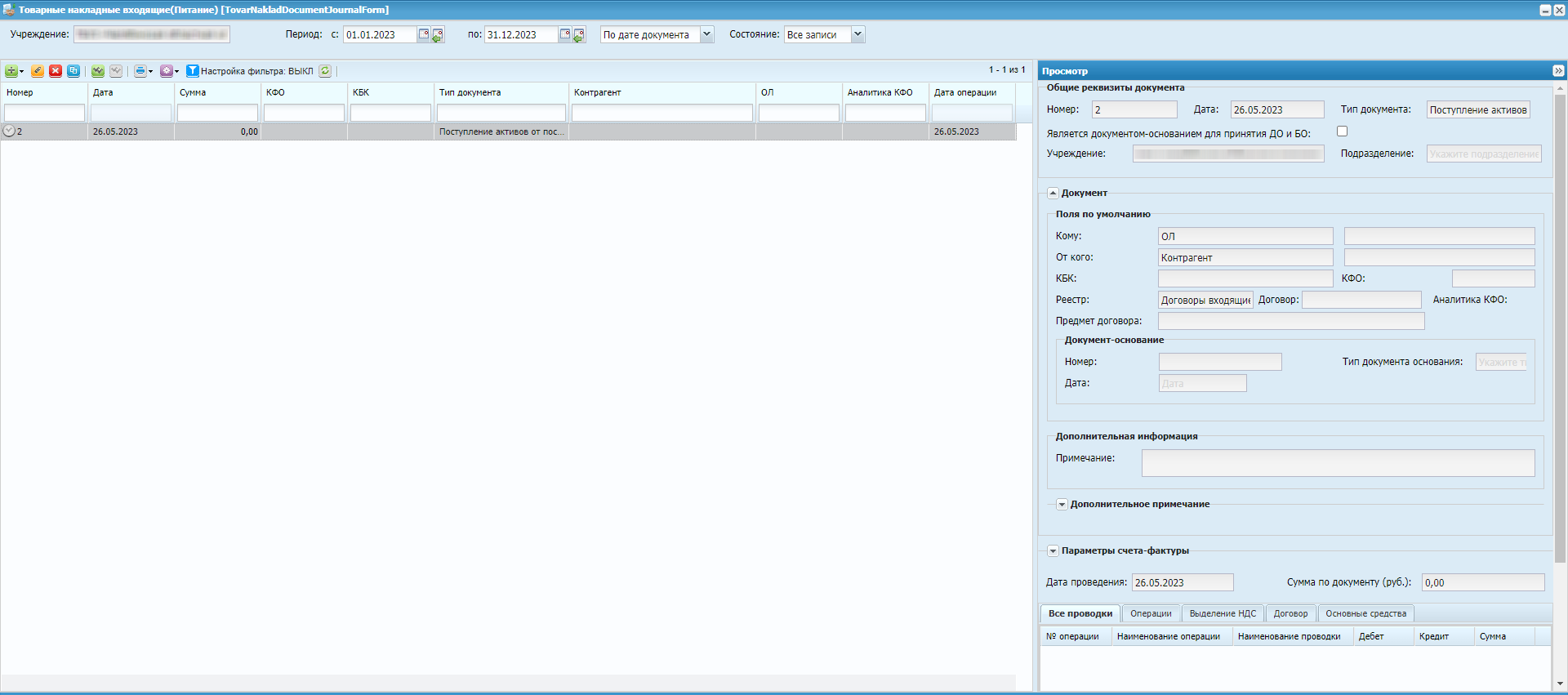
Task: Sort by Контрагент column header
Action: (662, 92)
